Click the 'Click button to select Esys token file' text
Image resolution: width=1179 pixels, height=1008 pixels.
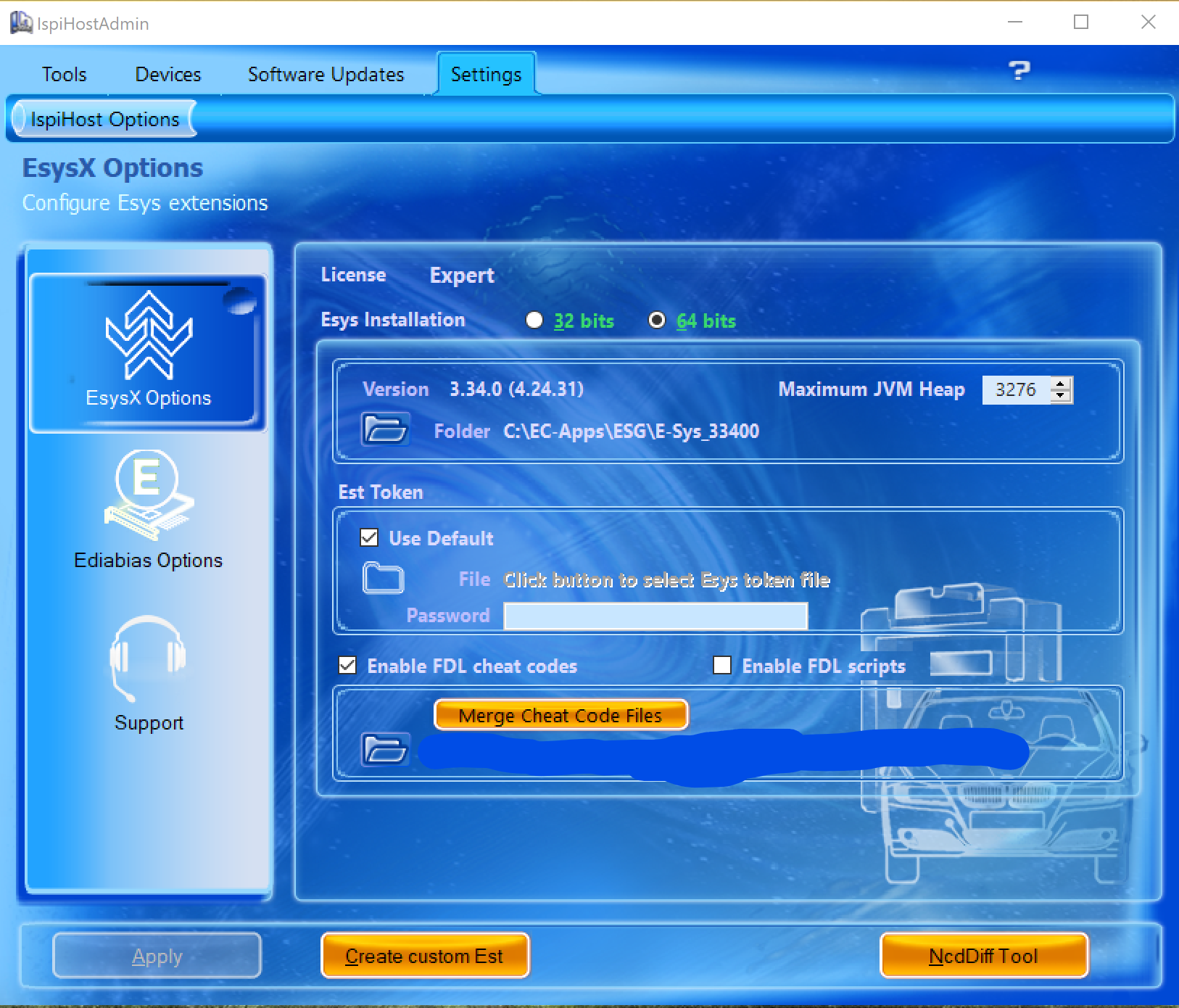pos(666,579)
